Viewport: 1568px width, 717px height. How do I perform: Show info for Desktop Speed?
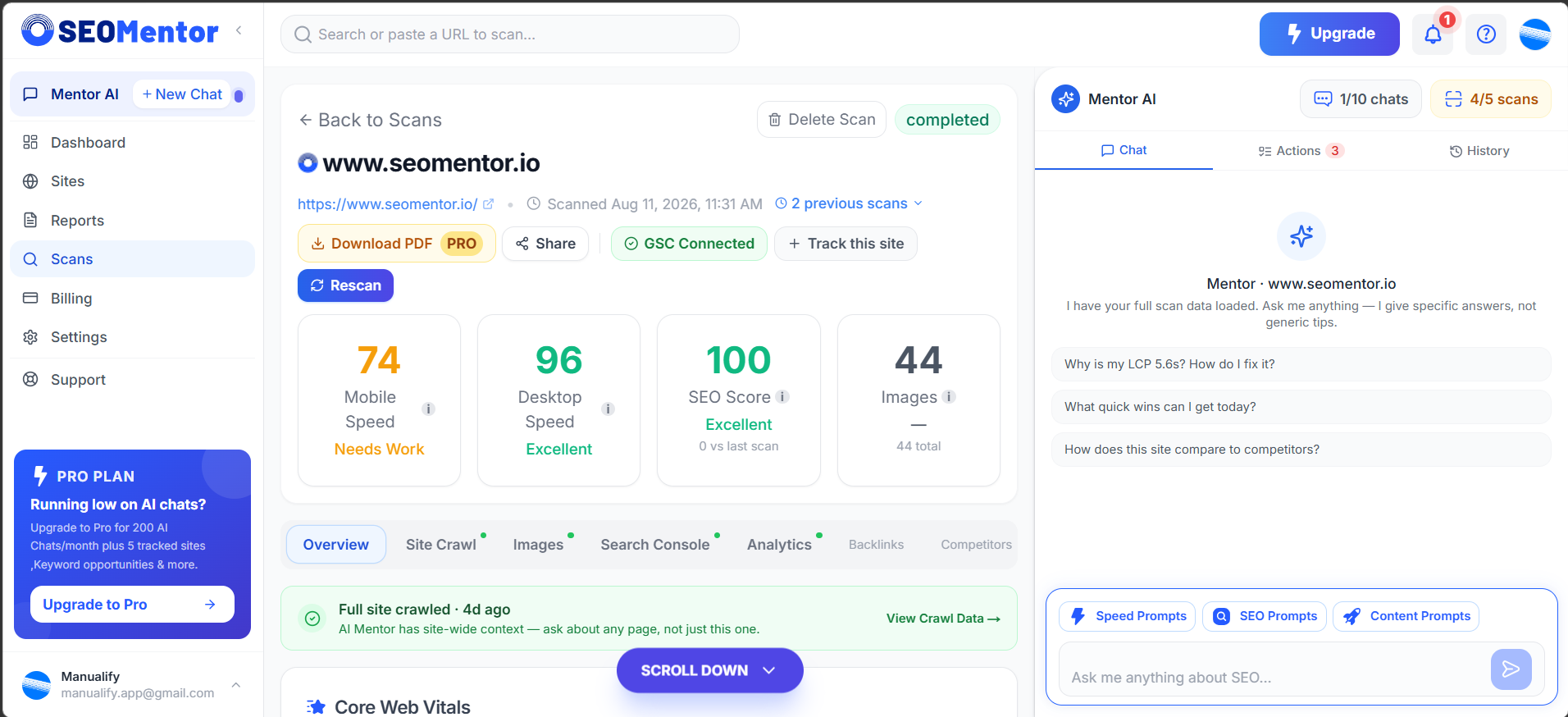click(608, 409)
